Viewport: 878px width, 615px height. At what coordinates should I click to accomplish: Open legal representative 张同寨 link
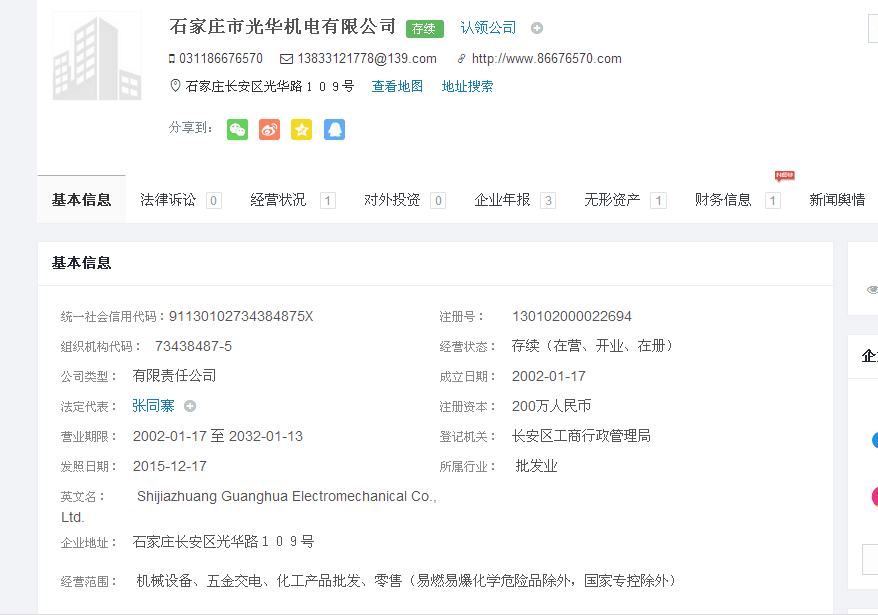click(x=153, y=406)
